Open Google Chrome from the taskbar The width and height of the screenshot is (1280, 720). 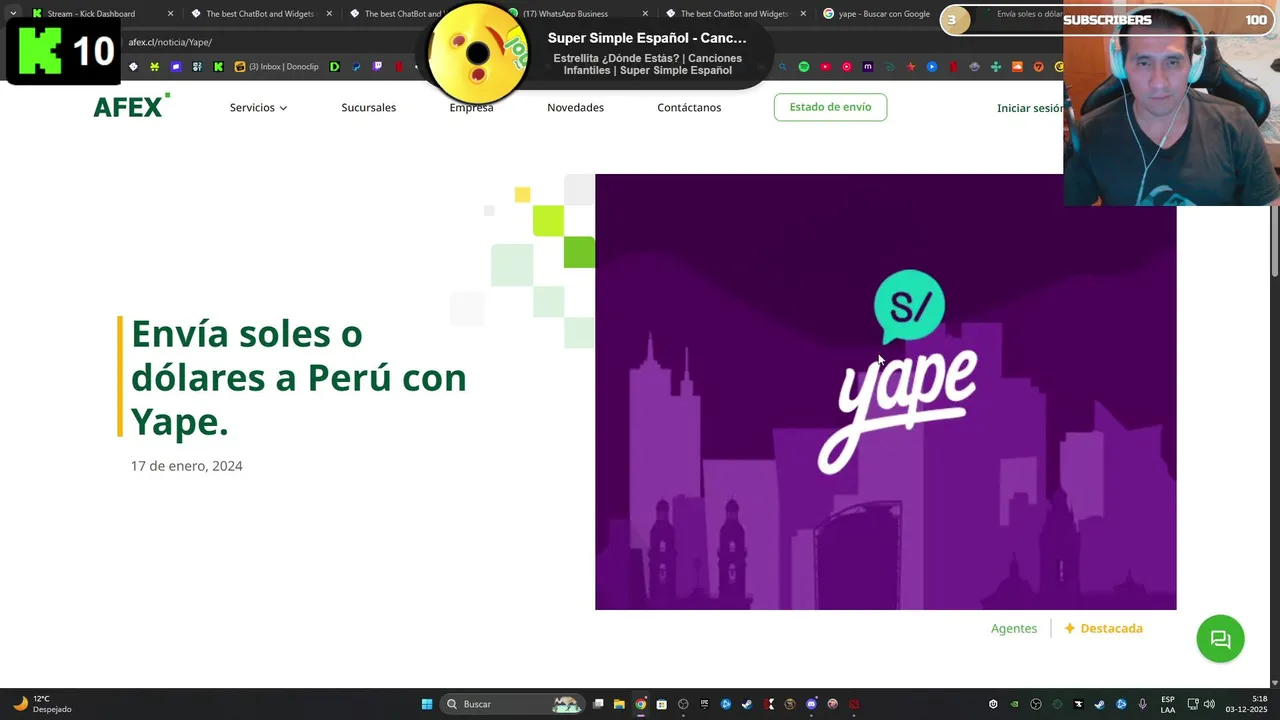641,704
